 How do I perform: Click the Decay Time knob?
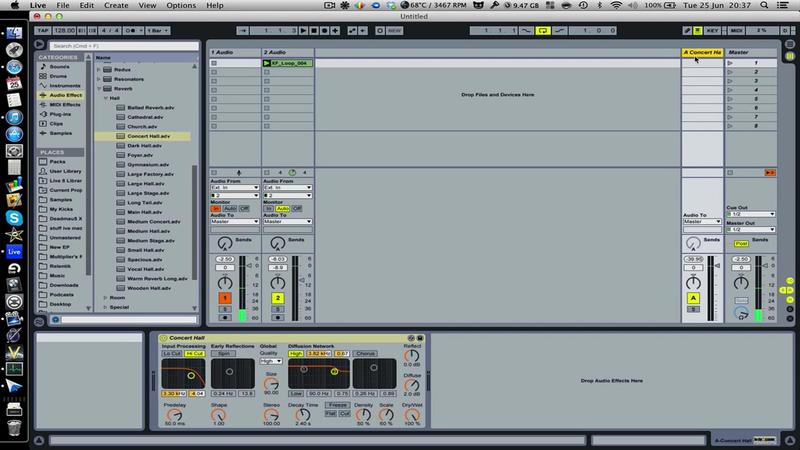[303, 415]
